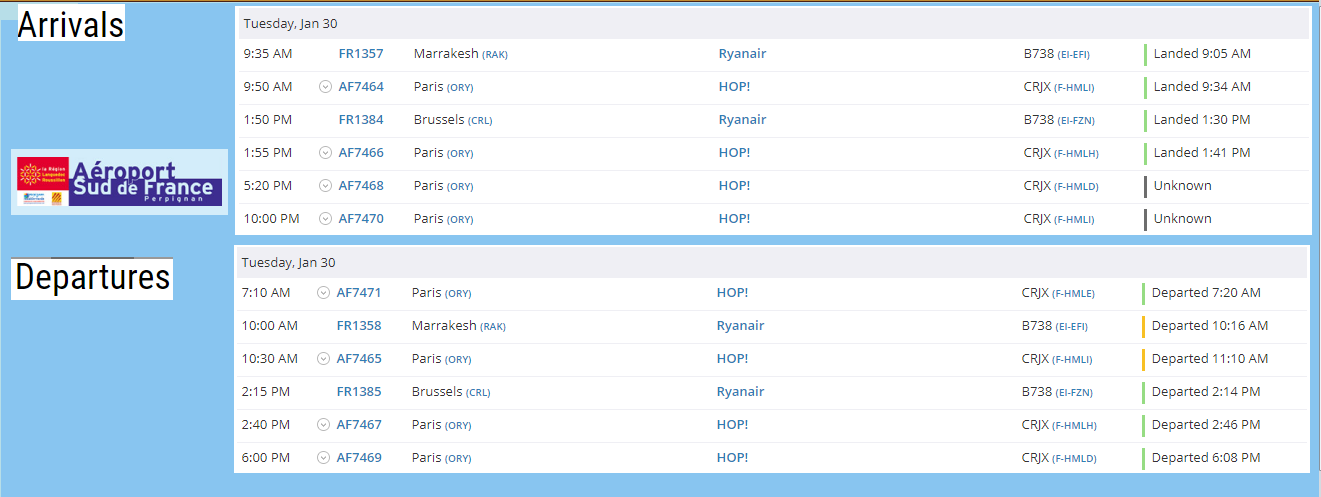Click Unknown status for flight AF7470
Screen dimensions: 1321x497
click(x=1183, y=219)
